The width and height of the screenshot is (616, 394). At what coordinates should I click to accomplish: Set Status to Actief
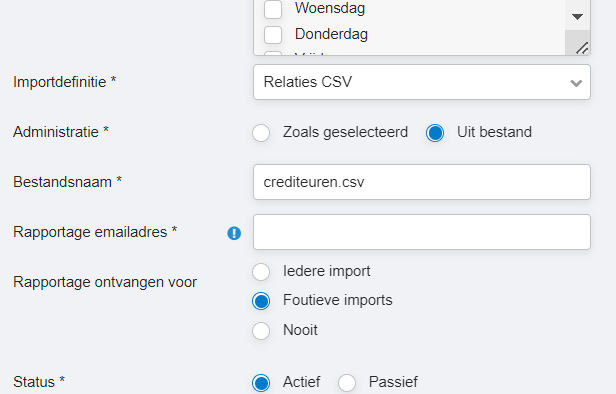(x=261, y=383)
